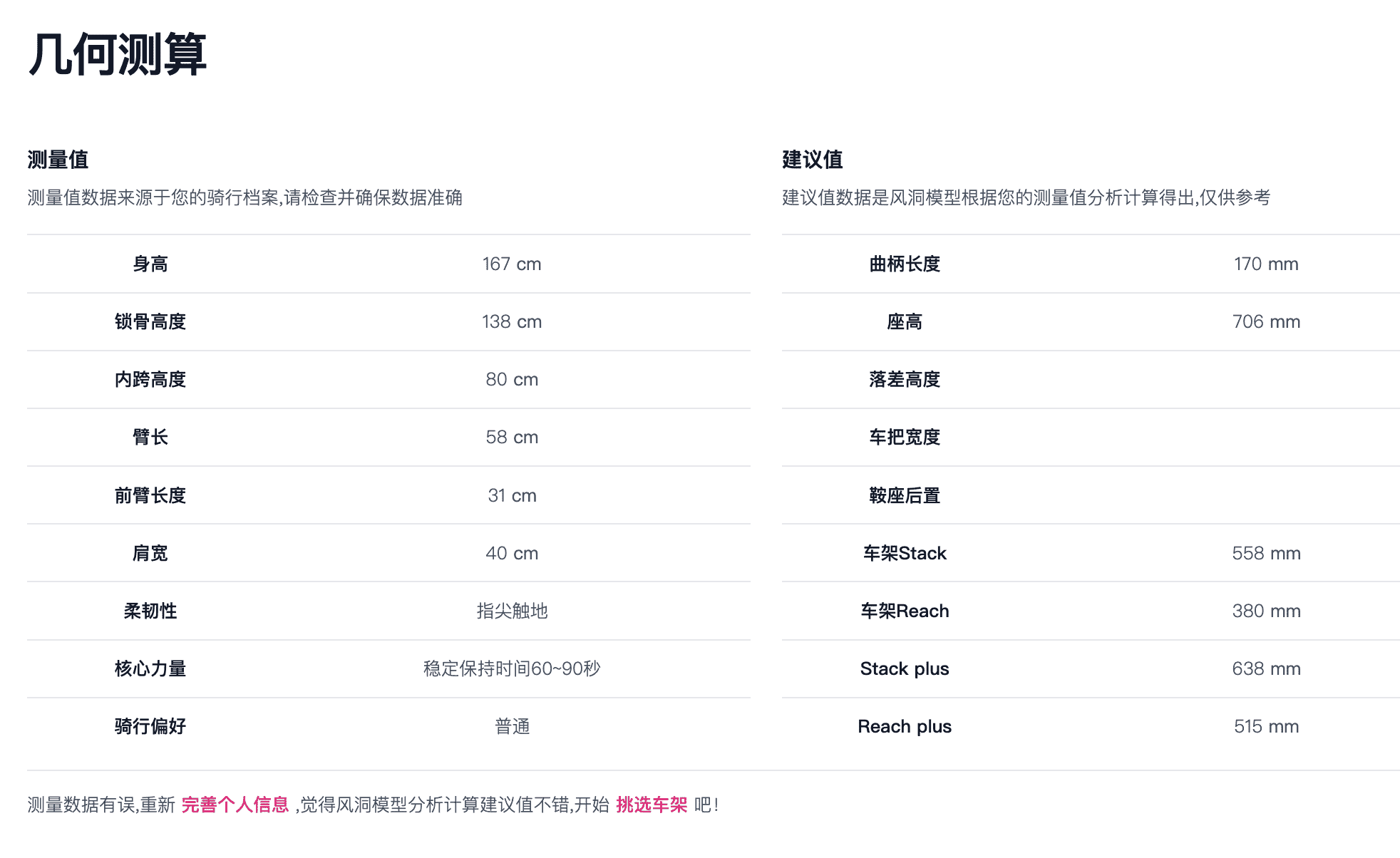Screen dimensions: 1400x858
Task: Click the 167 cm height value
Action: click(x=511, y=264)
